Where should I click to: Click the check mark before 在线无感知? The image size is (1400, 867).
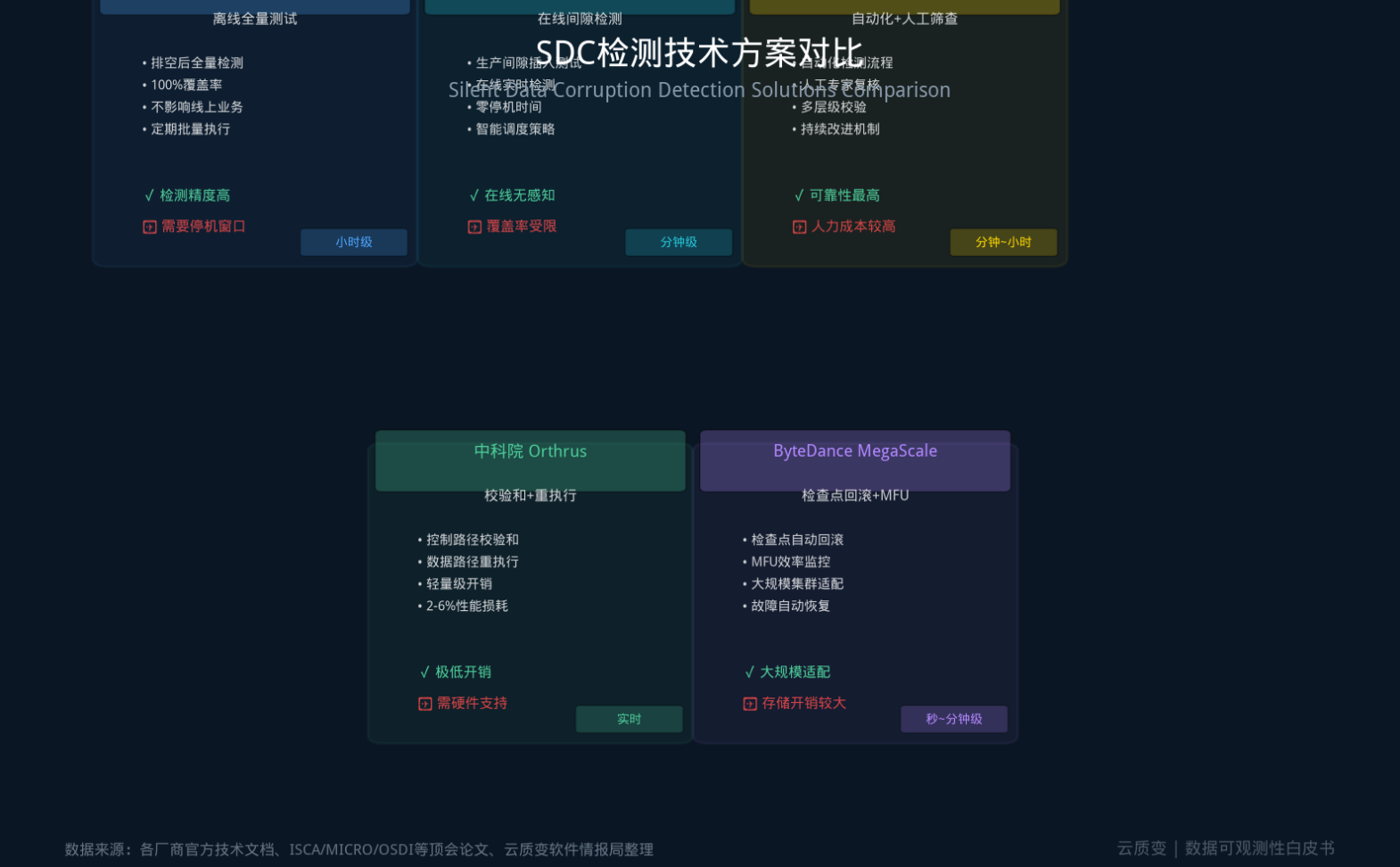click(x=474, y=195)
